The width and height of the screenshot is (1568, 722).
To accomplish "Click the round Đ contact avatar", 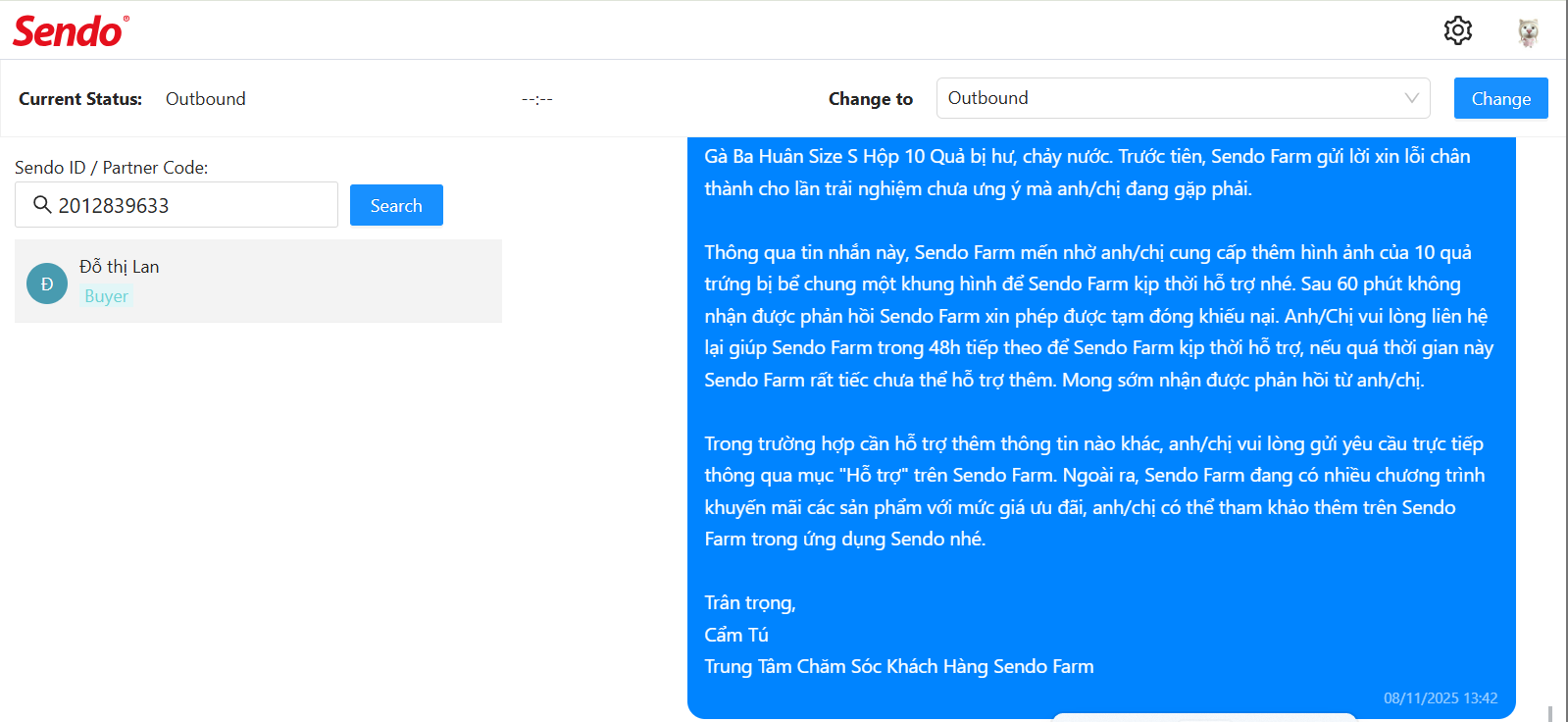I will click(47, 284).
